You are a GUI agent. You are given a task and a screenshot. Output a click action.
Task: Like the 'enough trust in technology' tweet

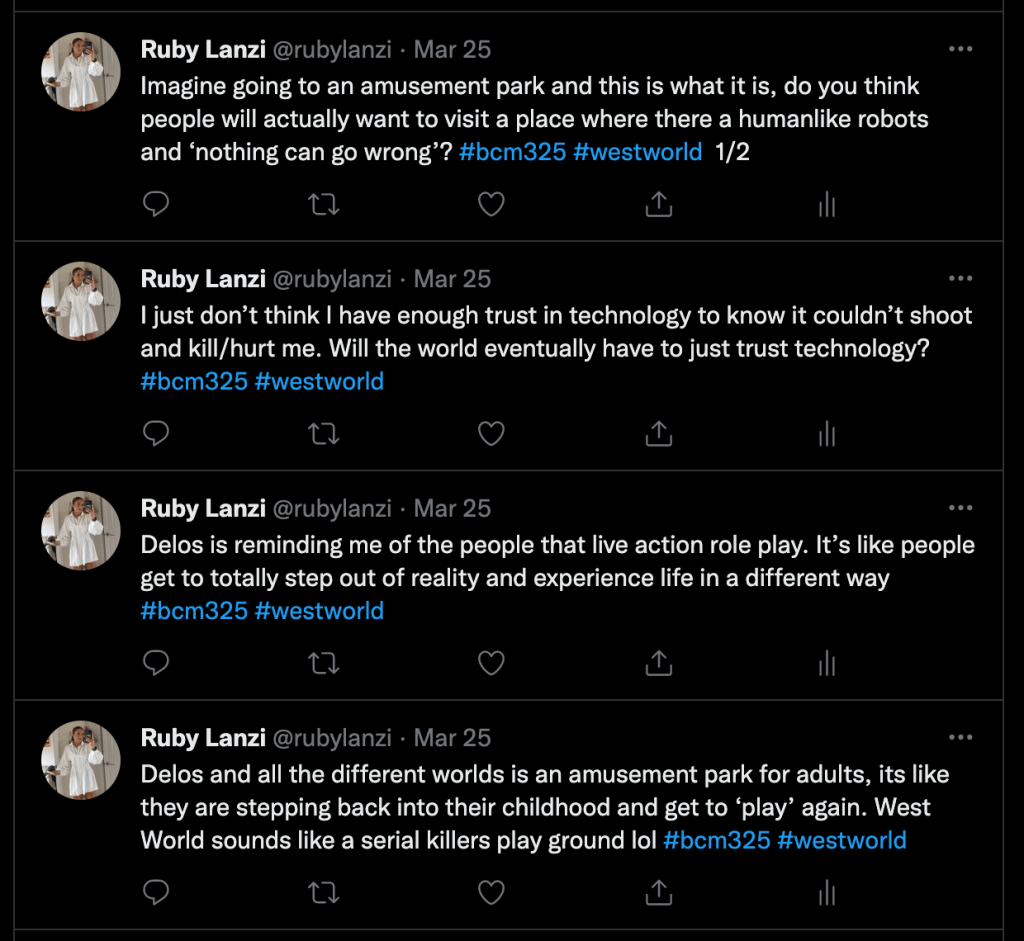click(x=490, y=433)
